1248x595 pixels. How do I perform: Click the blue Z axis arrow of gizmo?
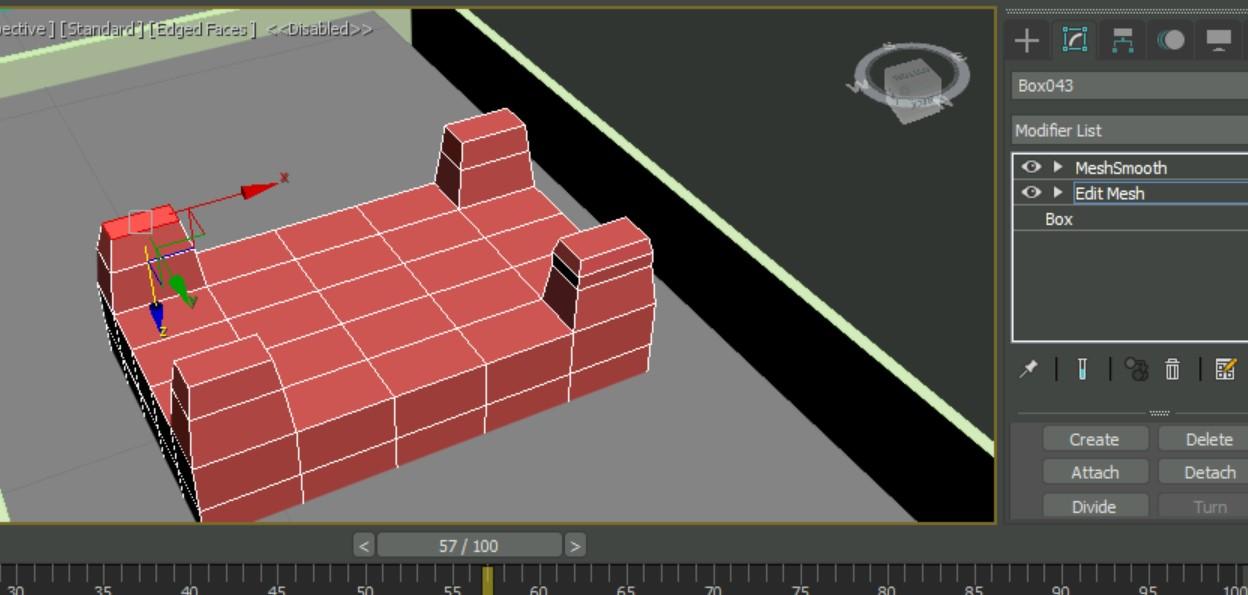click(157, 317)
